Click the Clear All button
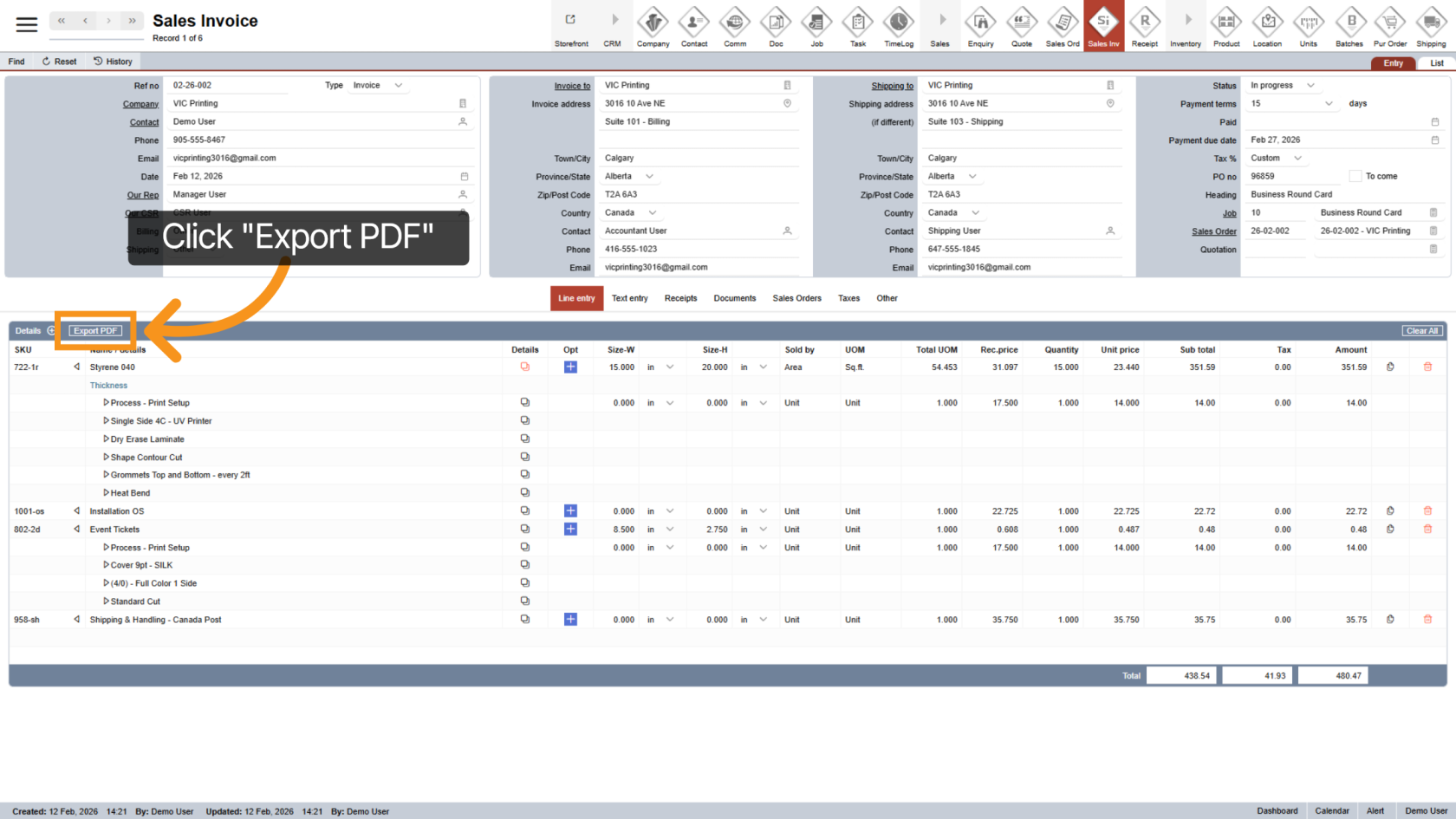Image resolution: width=1456 pixels, height=819 pixels. [x=1422, y=331]
